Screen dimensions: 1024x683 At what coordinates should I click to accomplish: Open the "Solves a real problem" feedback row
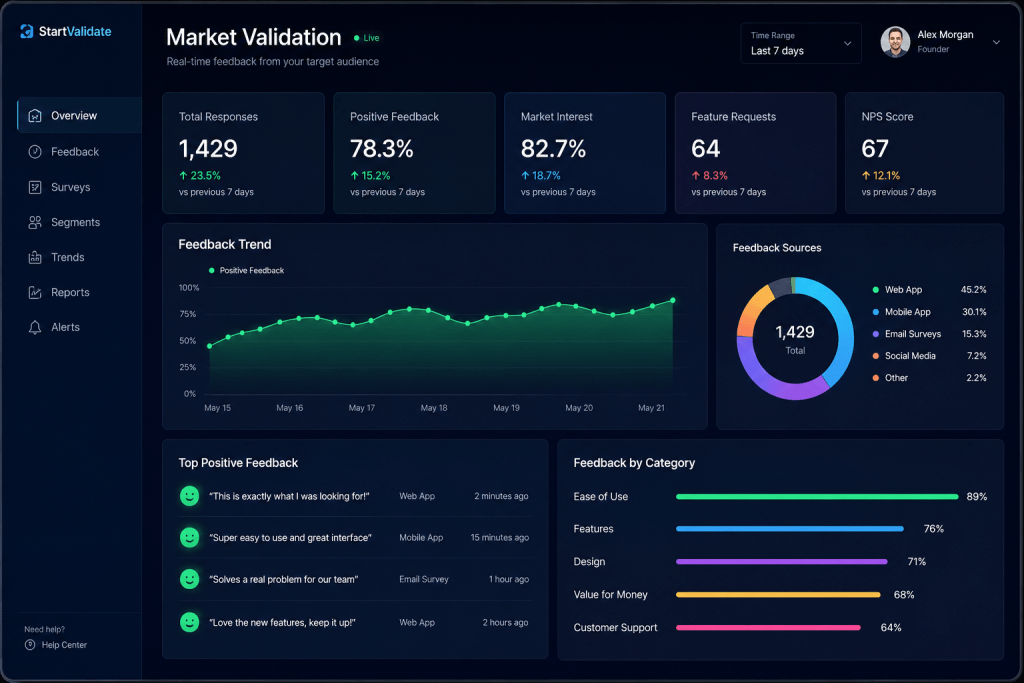point(355,579)
